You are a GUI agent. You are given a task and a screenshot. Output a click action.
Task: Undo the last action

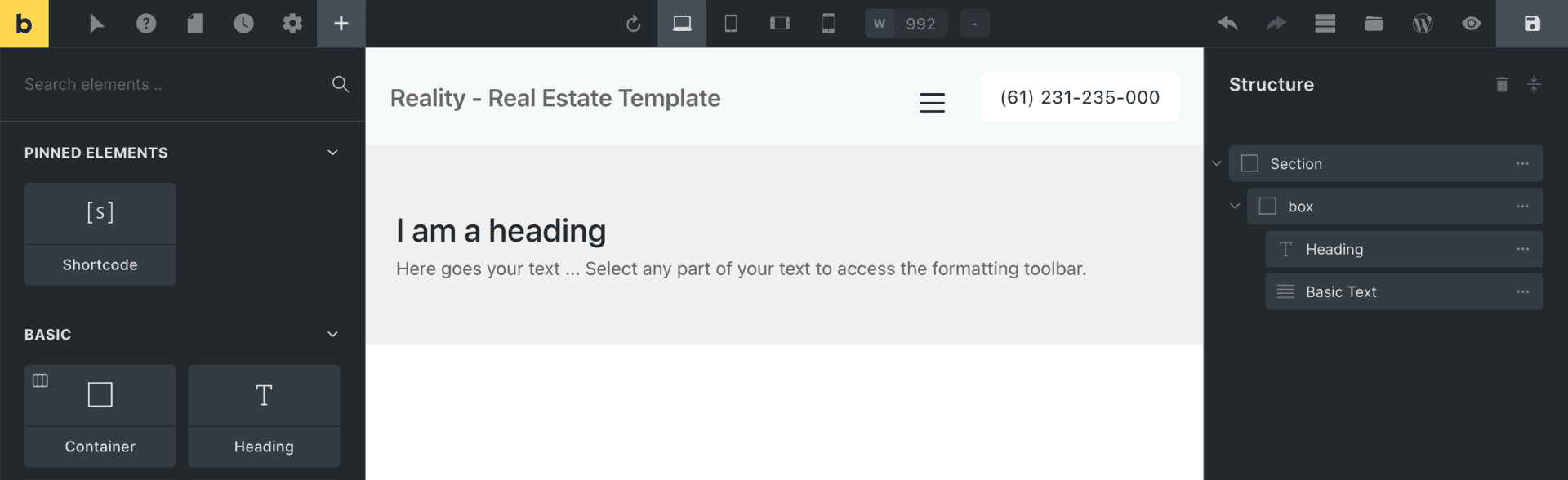pyautogui.click(x=1227, y=24)
